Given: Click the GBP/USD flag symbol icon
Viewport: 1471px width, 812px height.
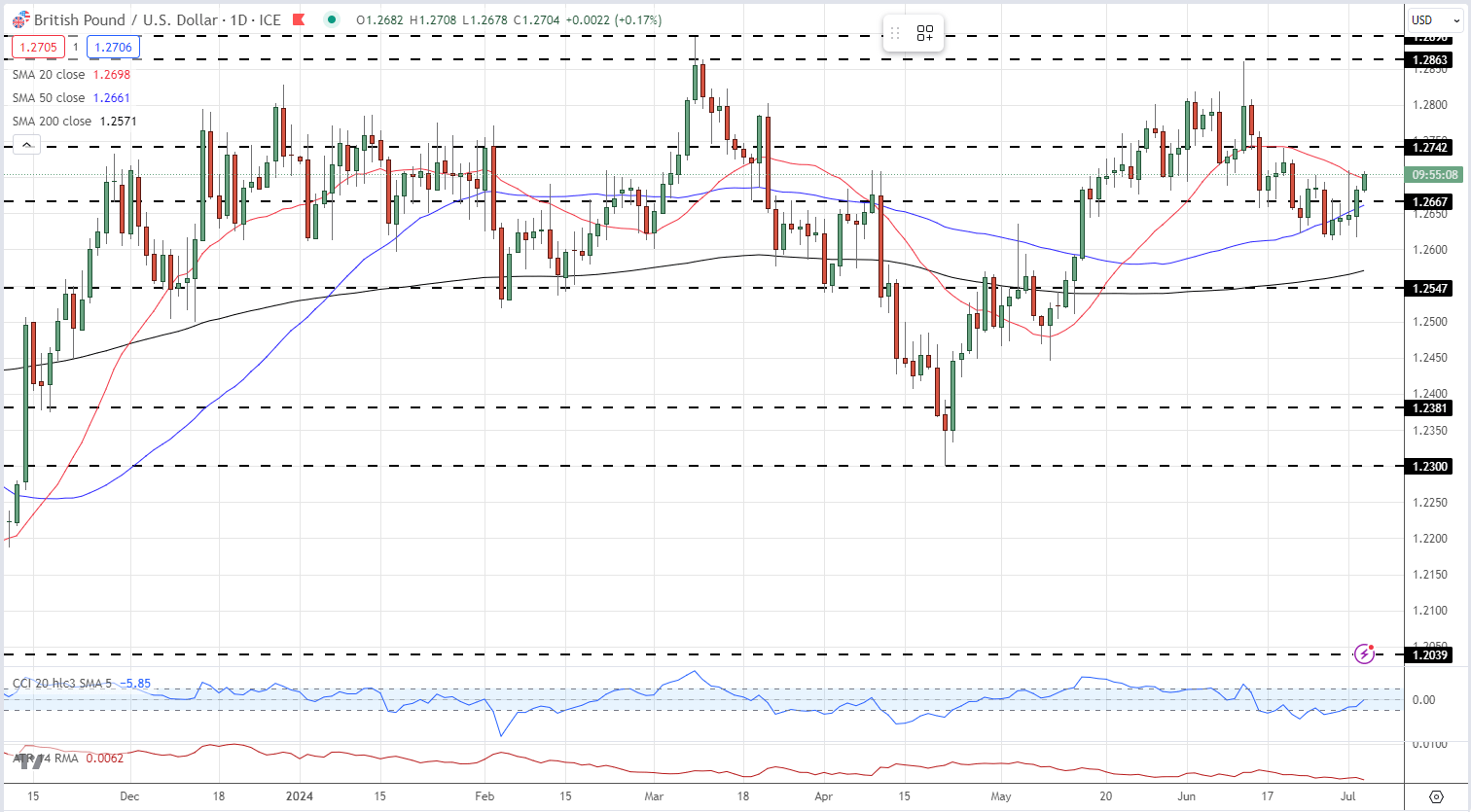Looking at the screenshot, I should click(x=19, y=19).
